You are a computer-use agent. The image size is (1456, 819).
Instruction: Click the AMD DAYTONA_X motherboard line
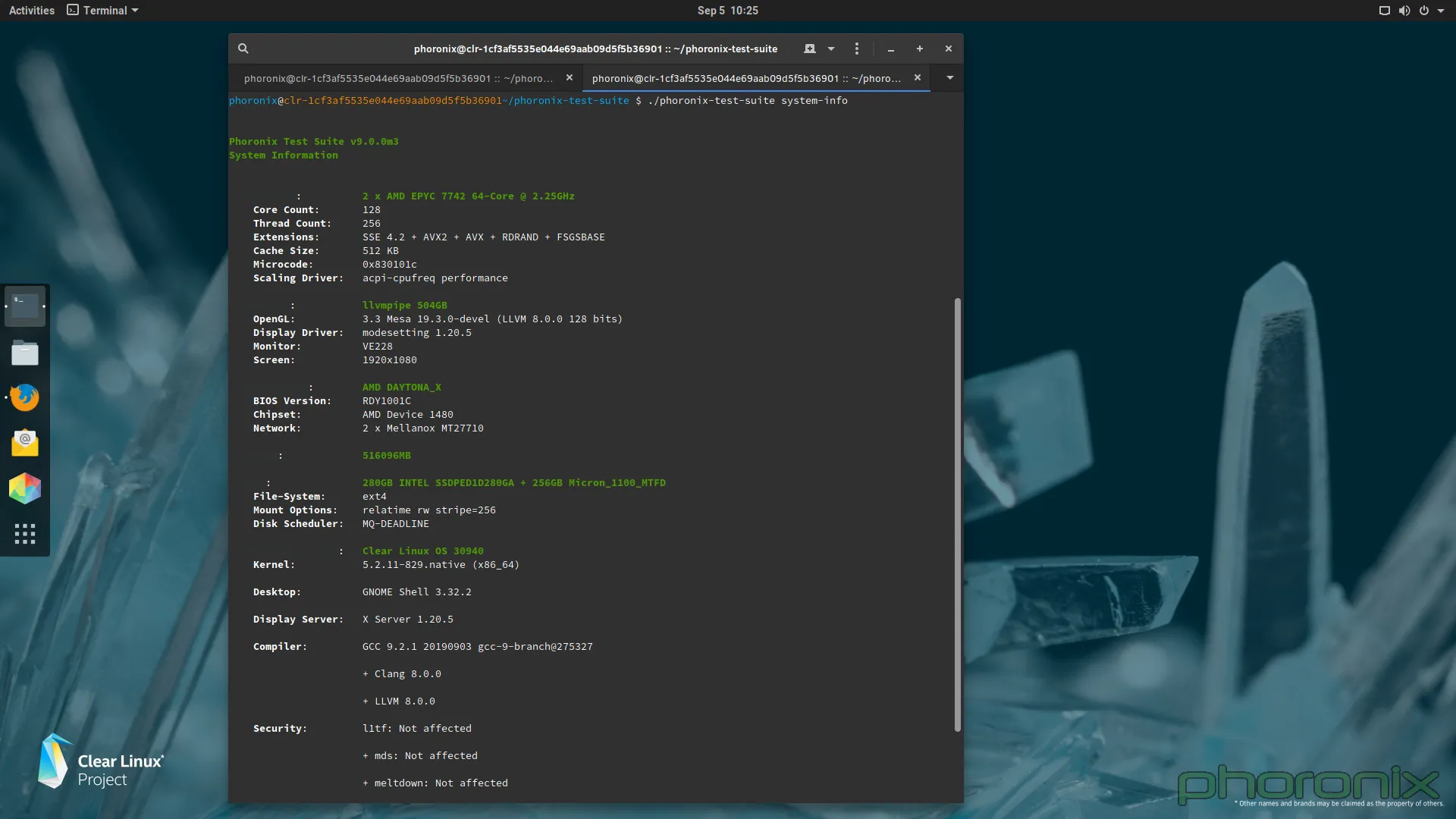coord(401,388)
